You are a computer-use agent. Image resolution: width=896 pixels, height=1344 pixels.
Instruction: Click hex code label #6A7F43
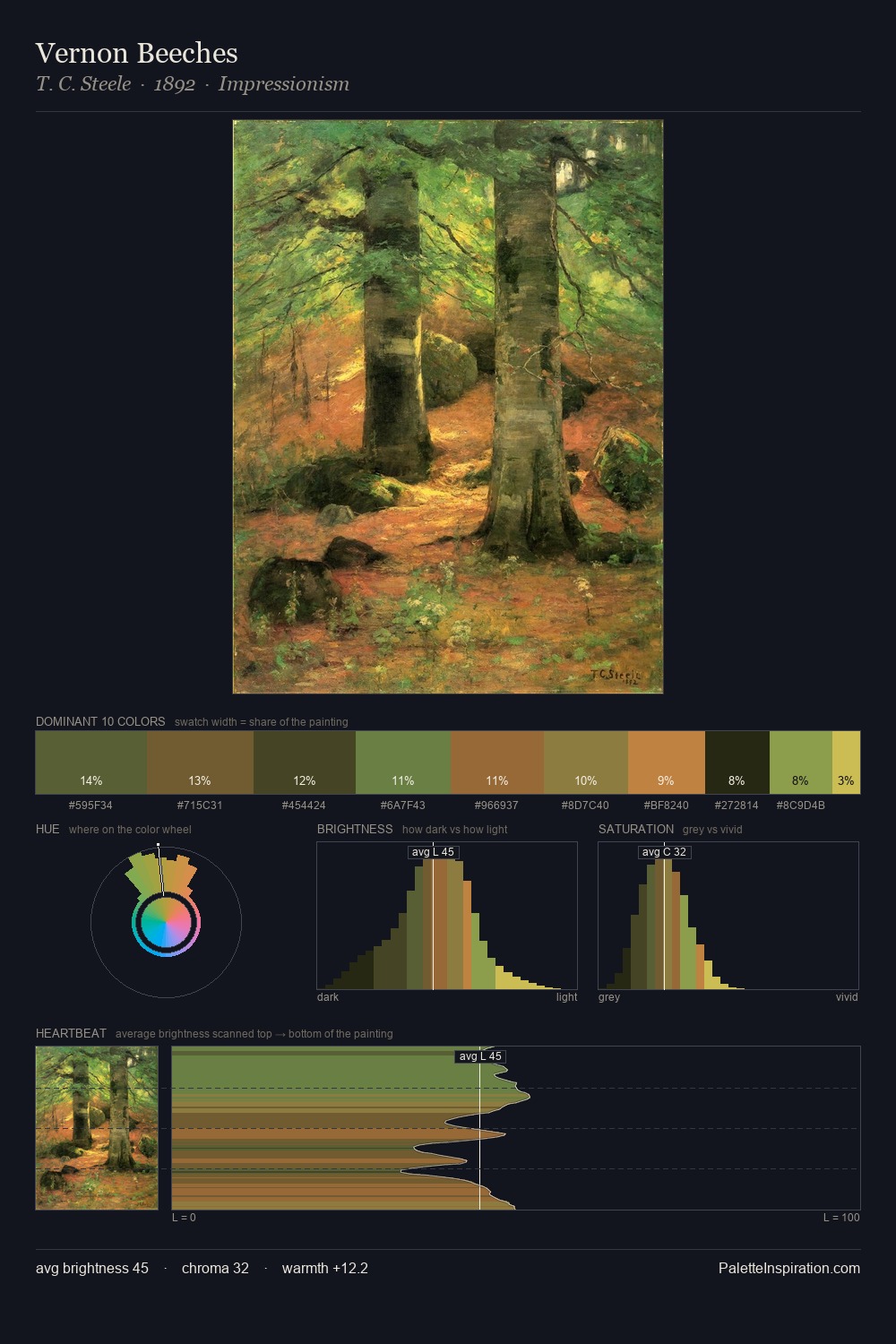click(403, 806)
